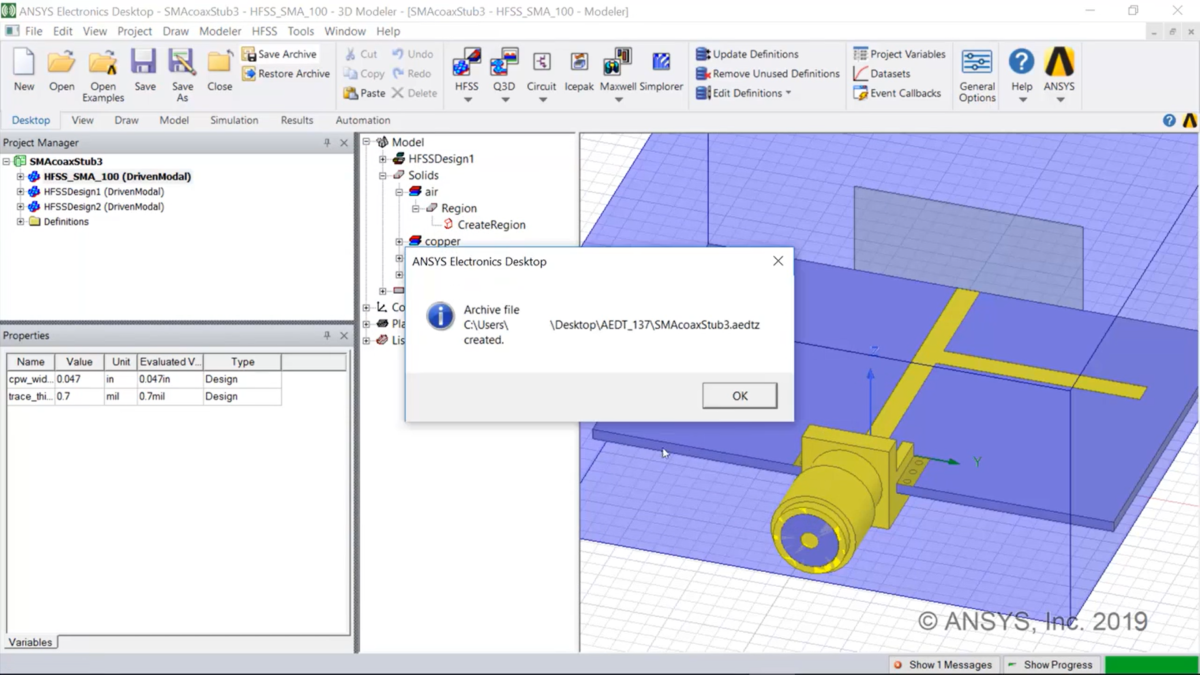Viewport: 1200px width, 675px height.
Task: Click the Cut command
Action: (x=360, y=54)
